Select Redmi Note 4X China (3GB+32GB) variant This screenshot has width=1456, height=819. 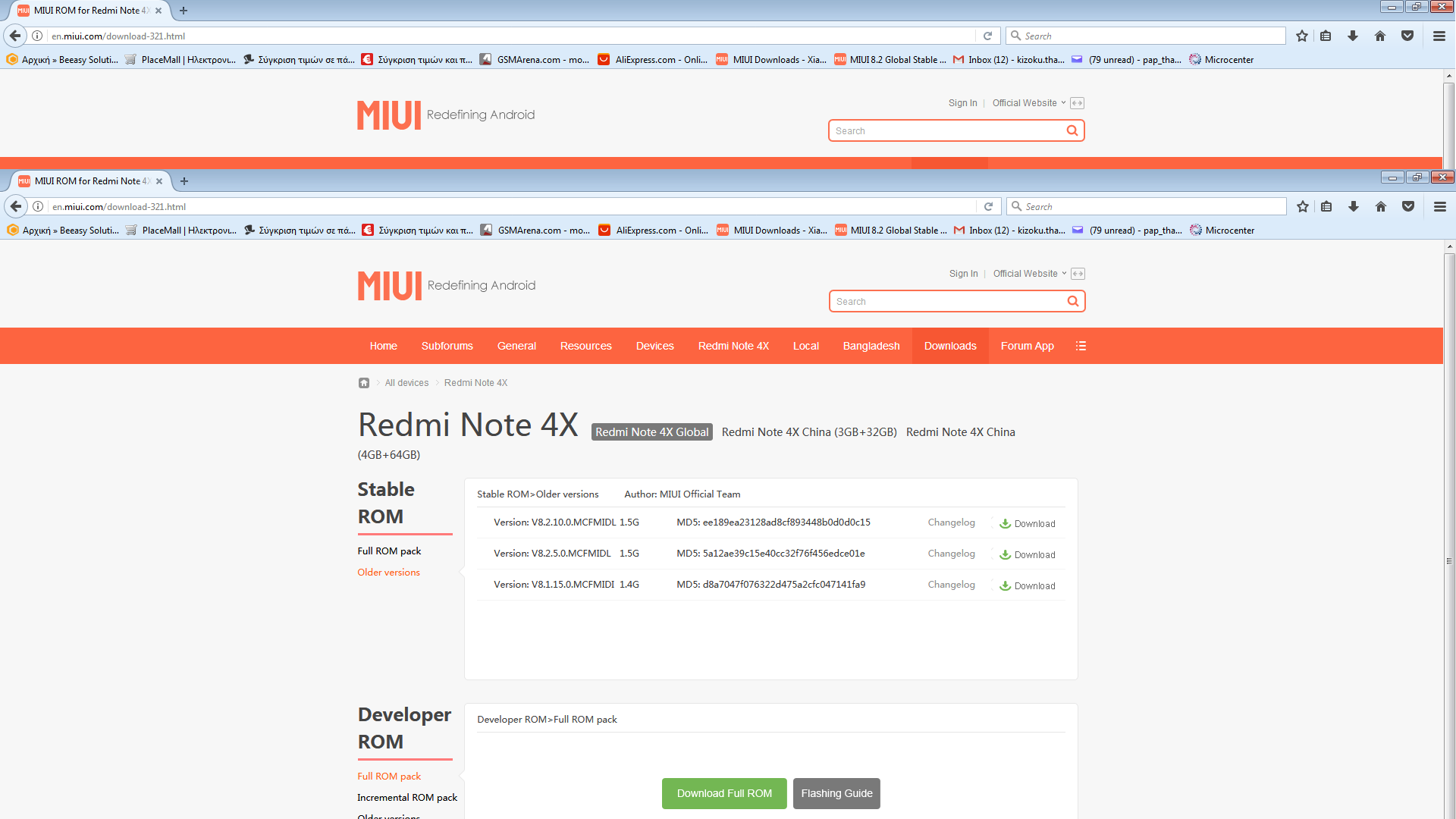click(809, 432)
